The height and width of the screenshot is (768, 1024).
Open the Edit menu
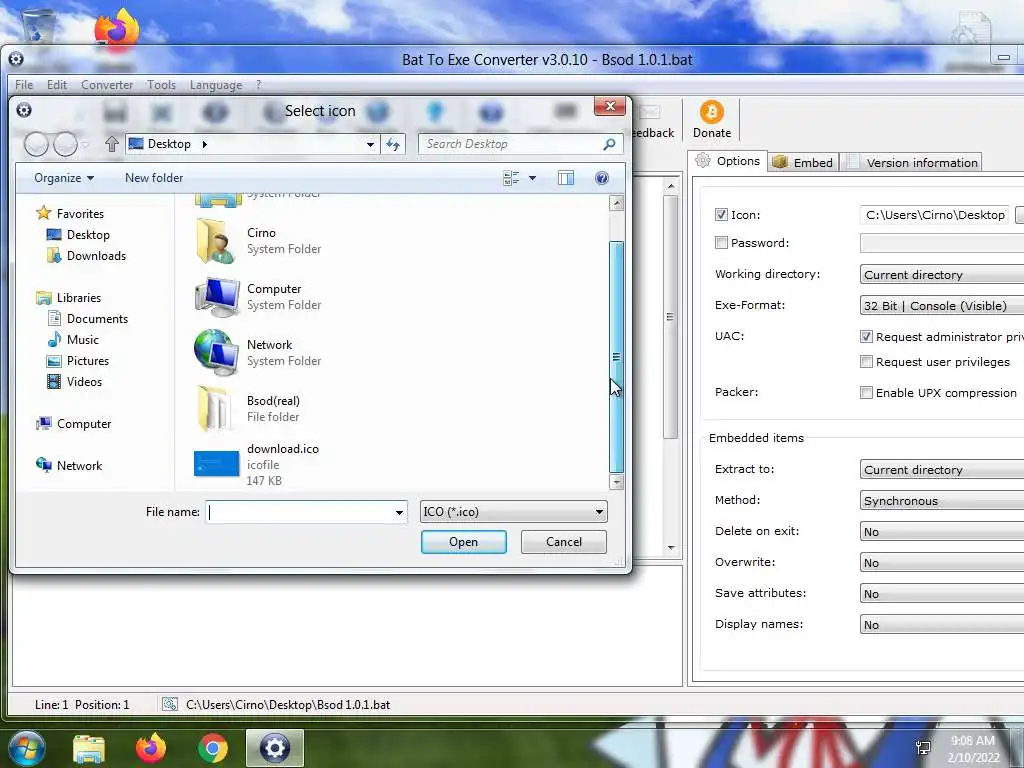pyautogui.click(x=57, y=85)
